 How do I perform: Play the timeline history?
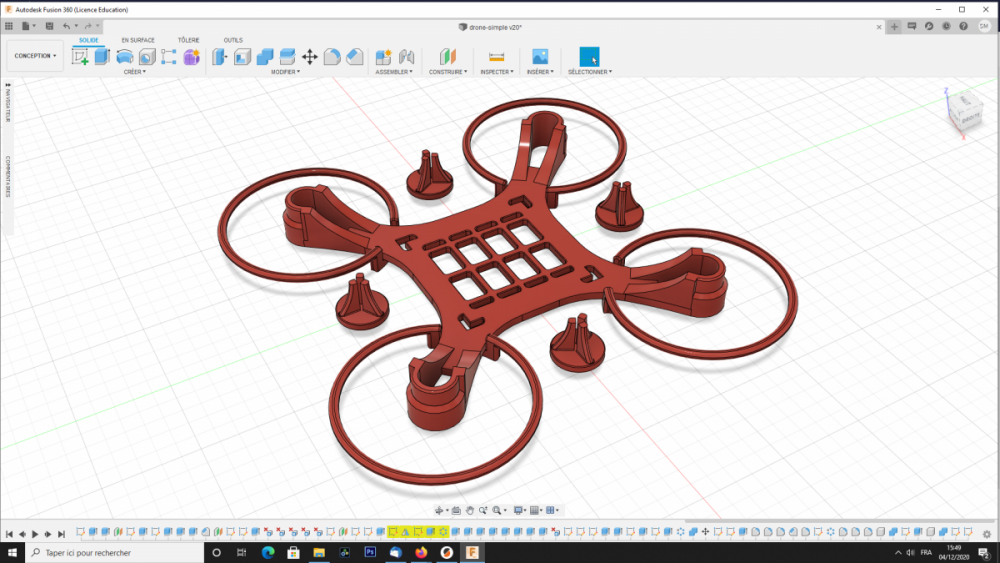[35, 534]
